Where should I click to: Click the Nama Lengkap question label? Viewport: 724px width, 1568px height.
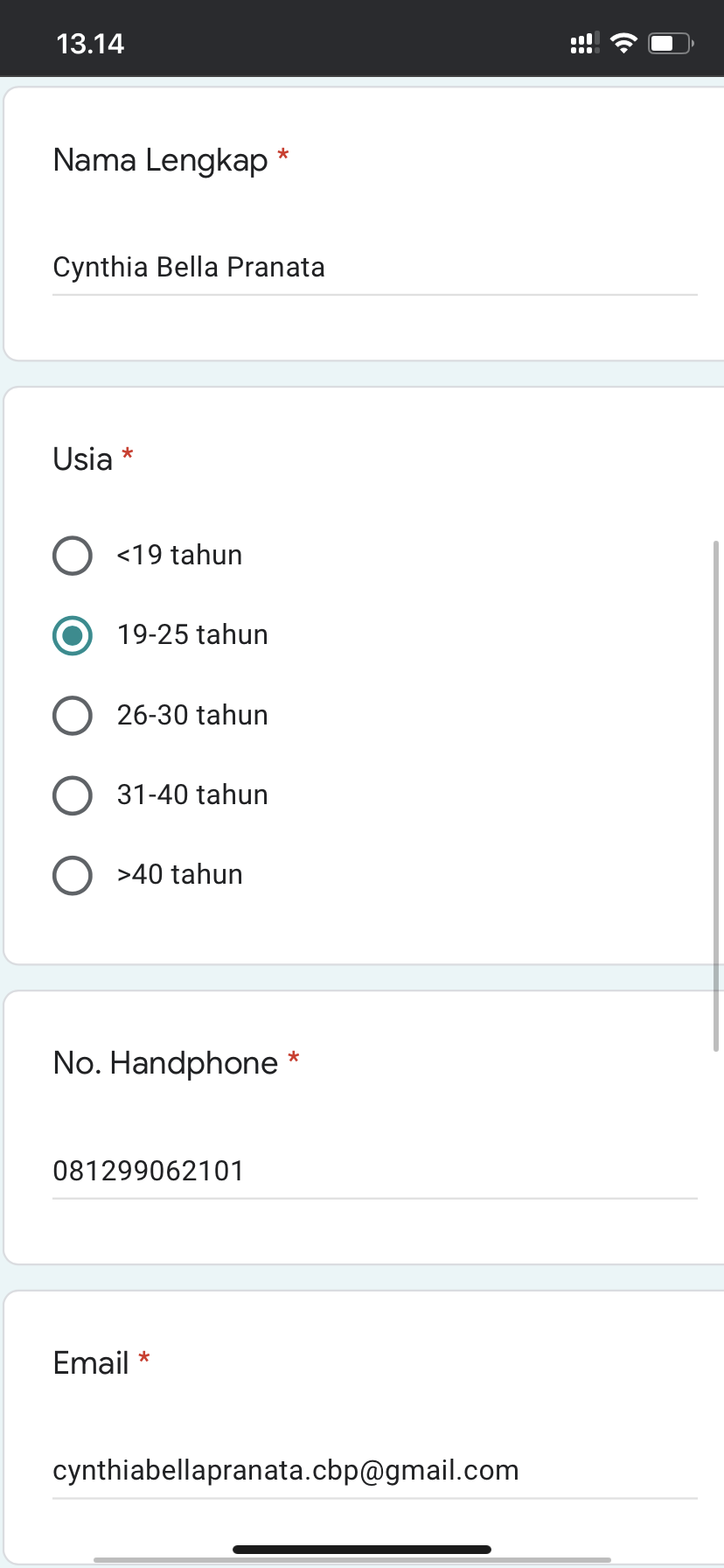click(x=161, y=161)
